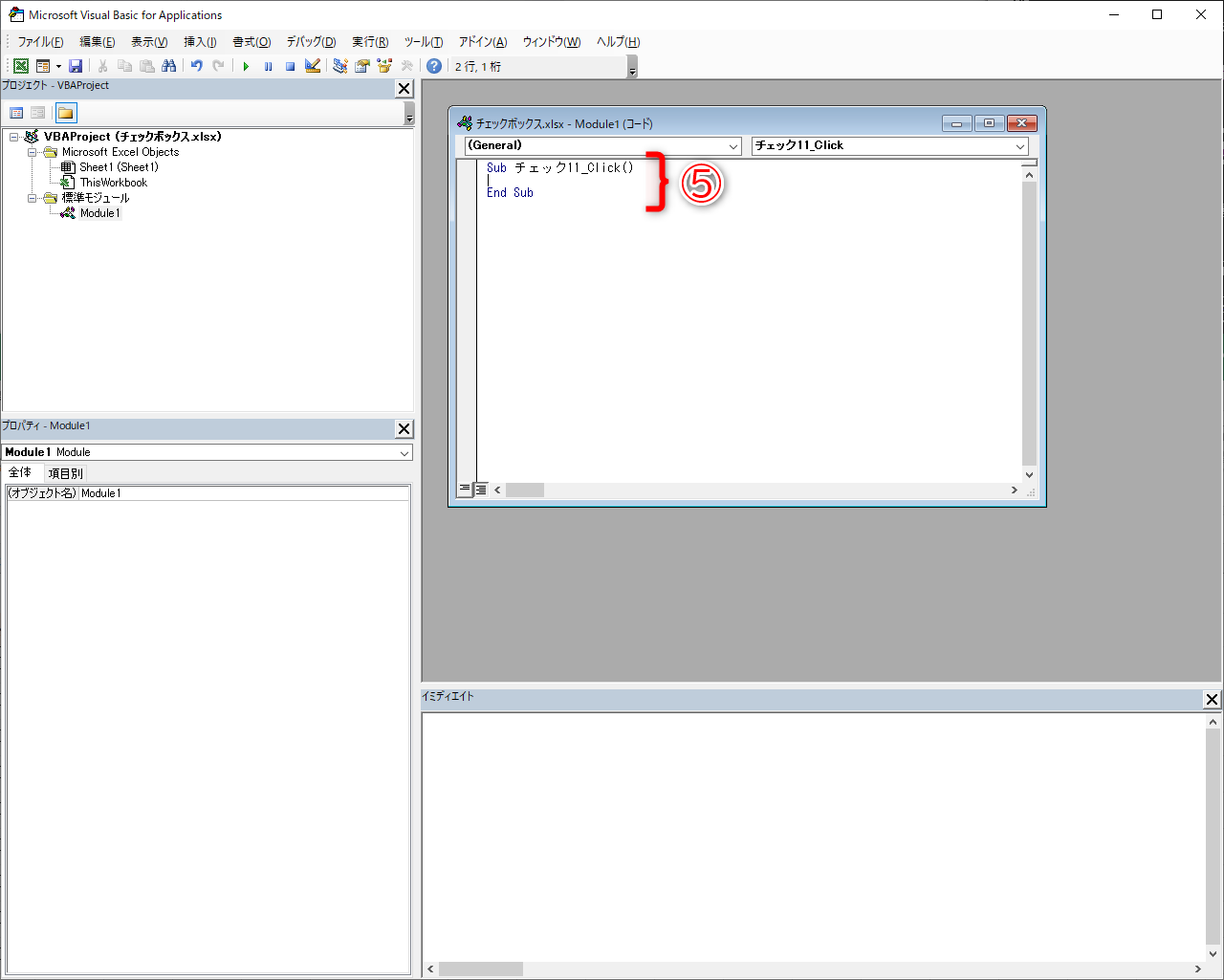Click the Break pause icon
Screen dimensions: 1224x980
tap(268, 66)
